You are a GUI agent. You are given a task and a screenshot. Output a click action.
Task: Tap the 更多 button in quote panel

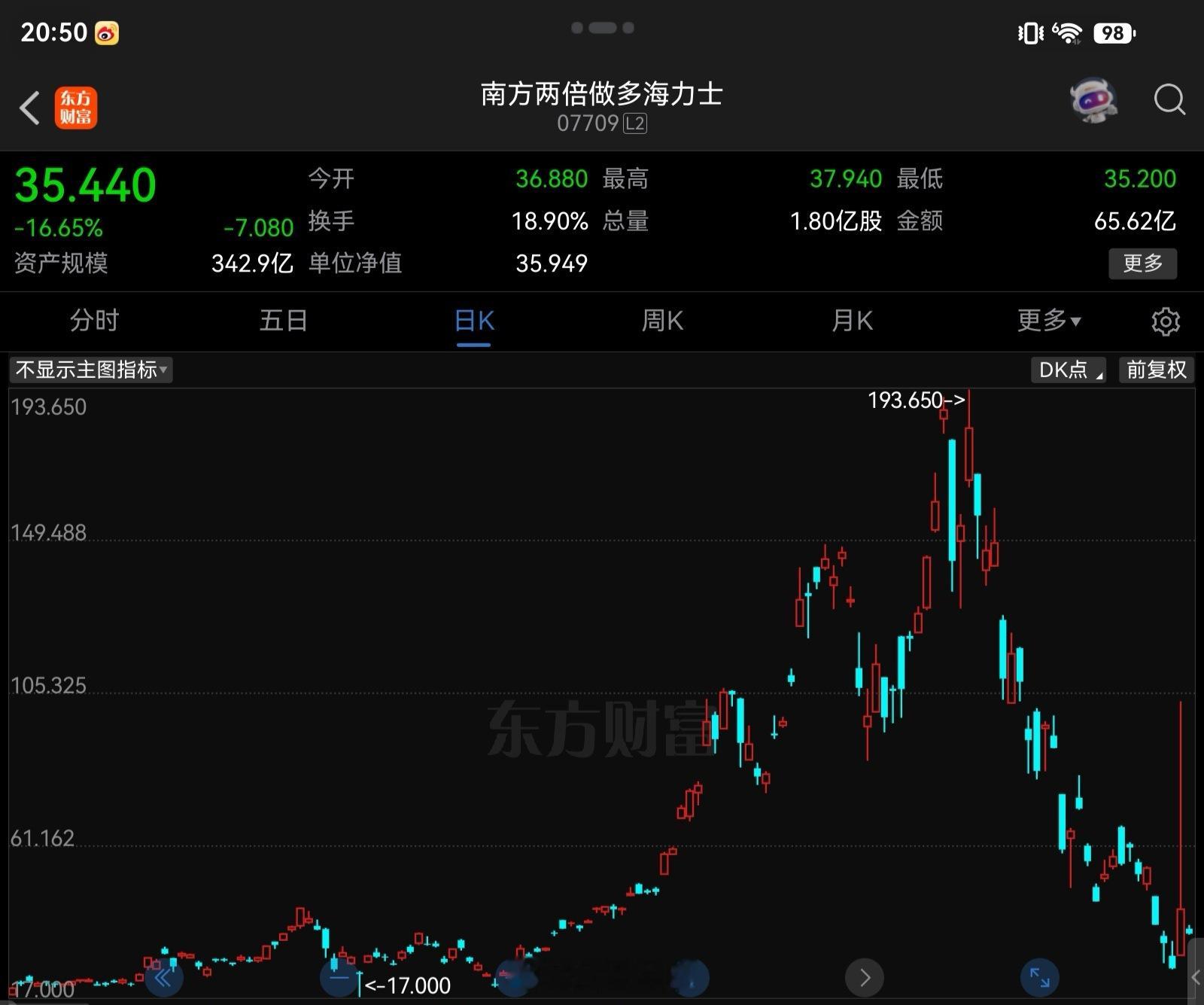1142,263
